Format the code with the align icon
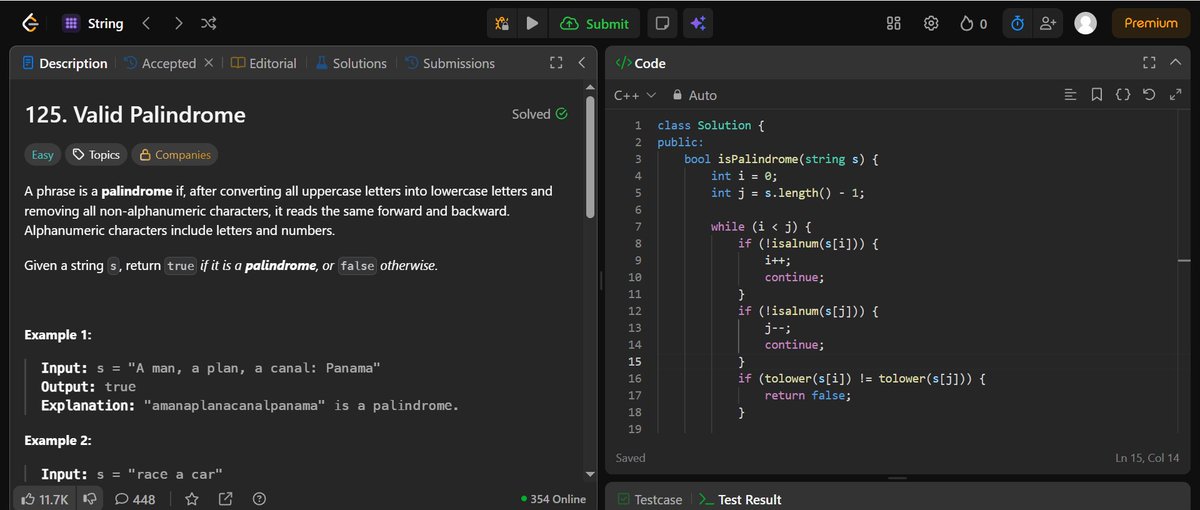 tap(1070, 95)
